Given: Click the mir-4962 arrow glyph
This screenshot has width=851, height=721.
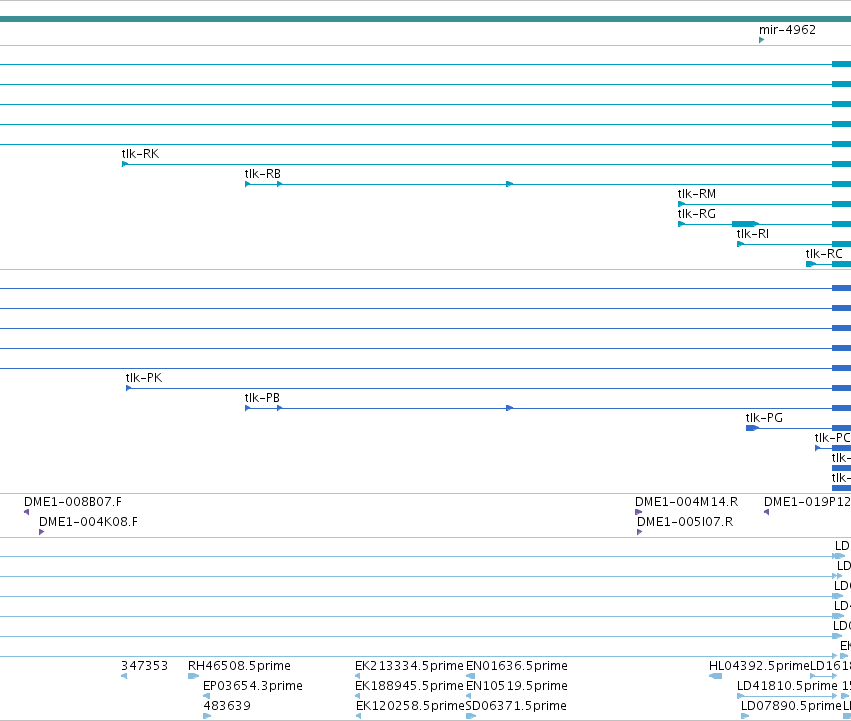Looking at the screenshot, I should click(x=761, y=40).
